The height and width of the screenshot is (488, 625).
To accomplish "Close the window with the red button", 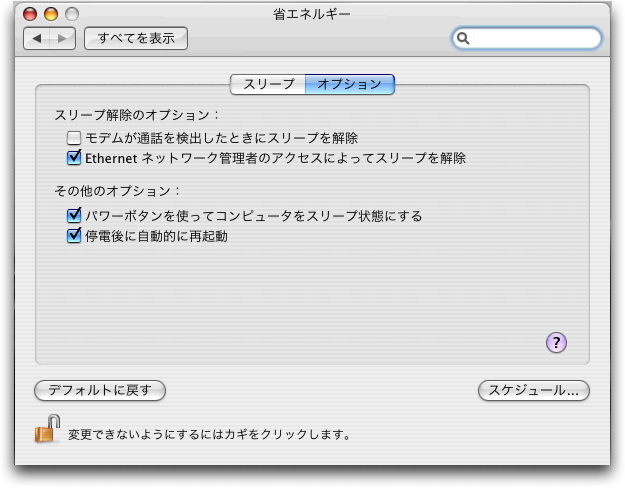I will [30, 14].
